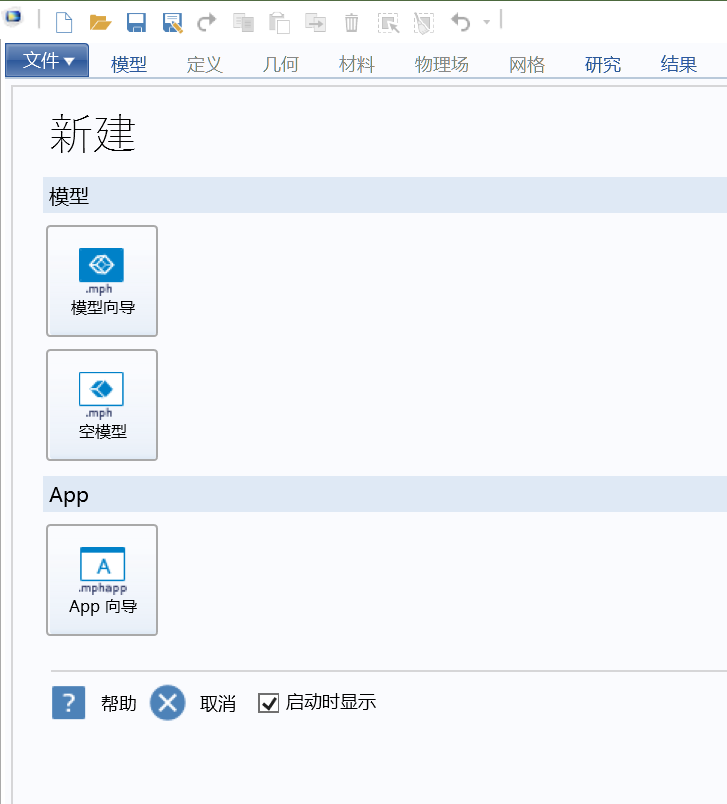Save the model with the floppy disk icon
Screen dimensions: 727x804
136,23
